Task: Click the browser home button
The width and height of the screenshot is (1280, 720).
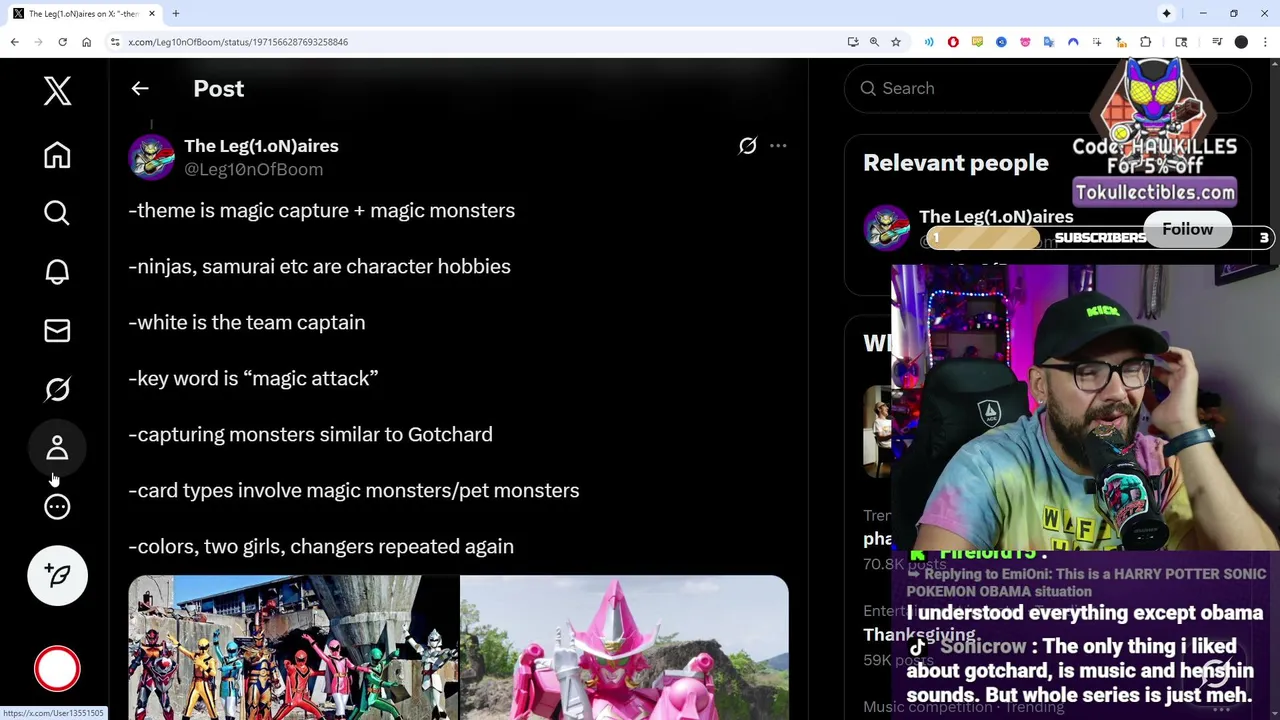Action: pyautogui.click(x=86, y=42)
